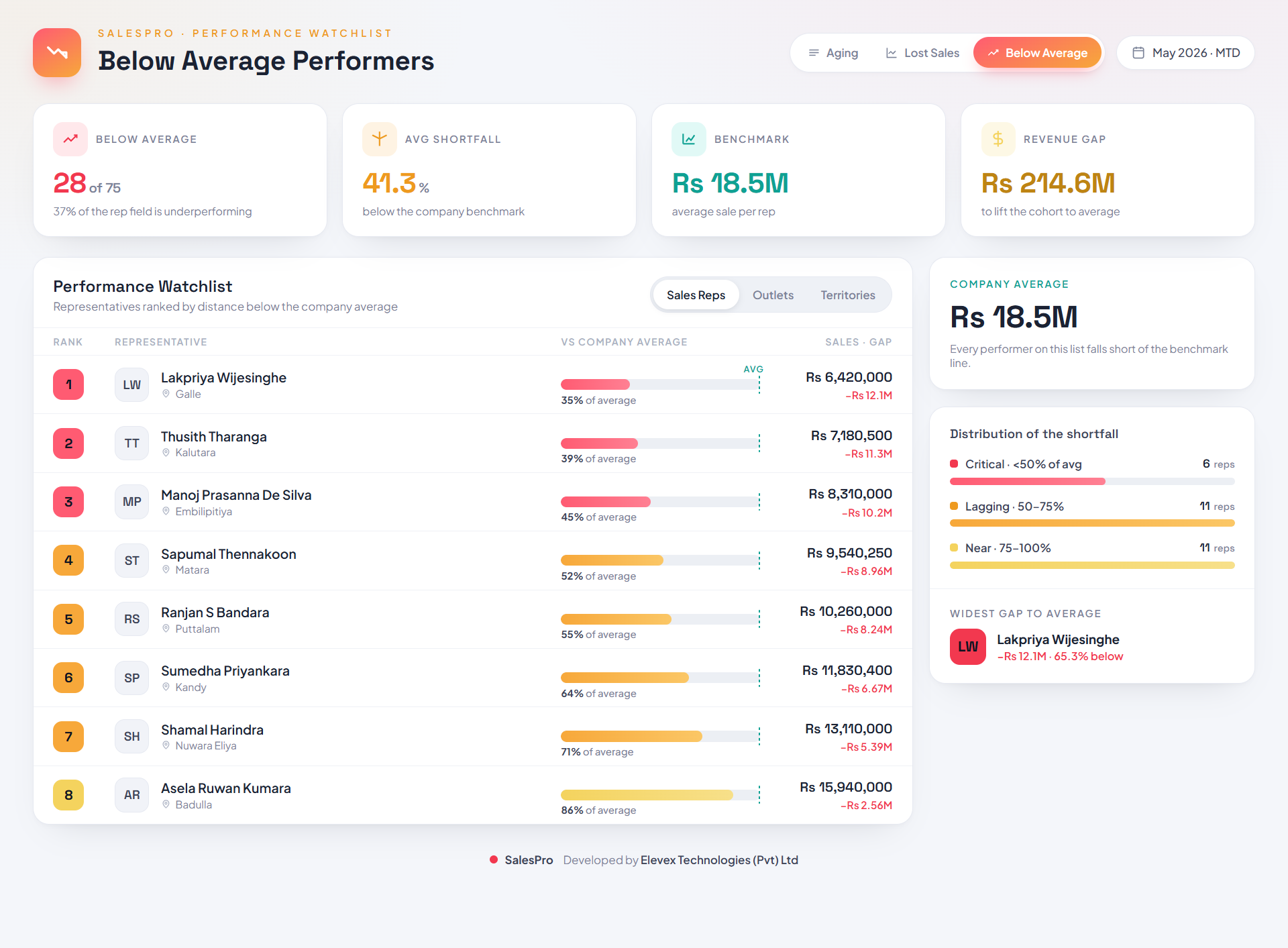This screenshot has height=948, width=1288.
Task: Click rank badge 4
Action: [68, 561]
